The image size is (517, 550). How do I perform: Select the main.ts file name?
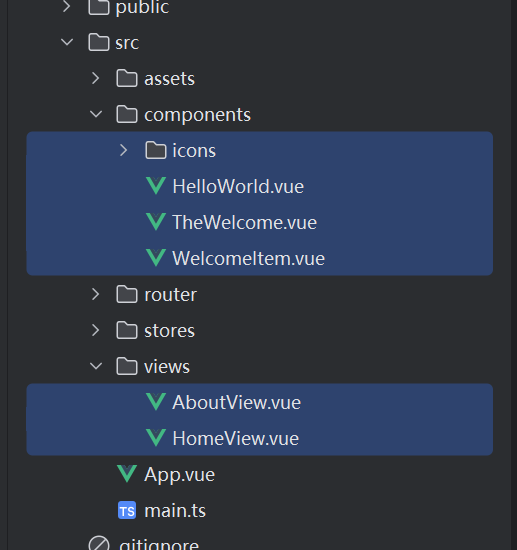point(175,510)
